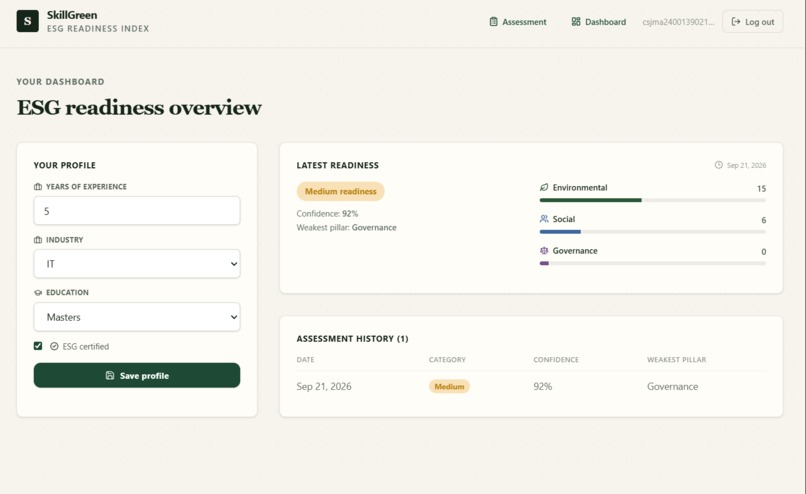This screenshot has height=494, width=806.
Task: Click the Social progress bar
Action: click(652, 232)
